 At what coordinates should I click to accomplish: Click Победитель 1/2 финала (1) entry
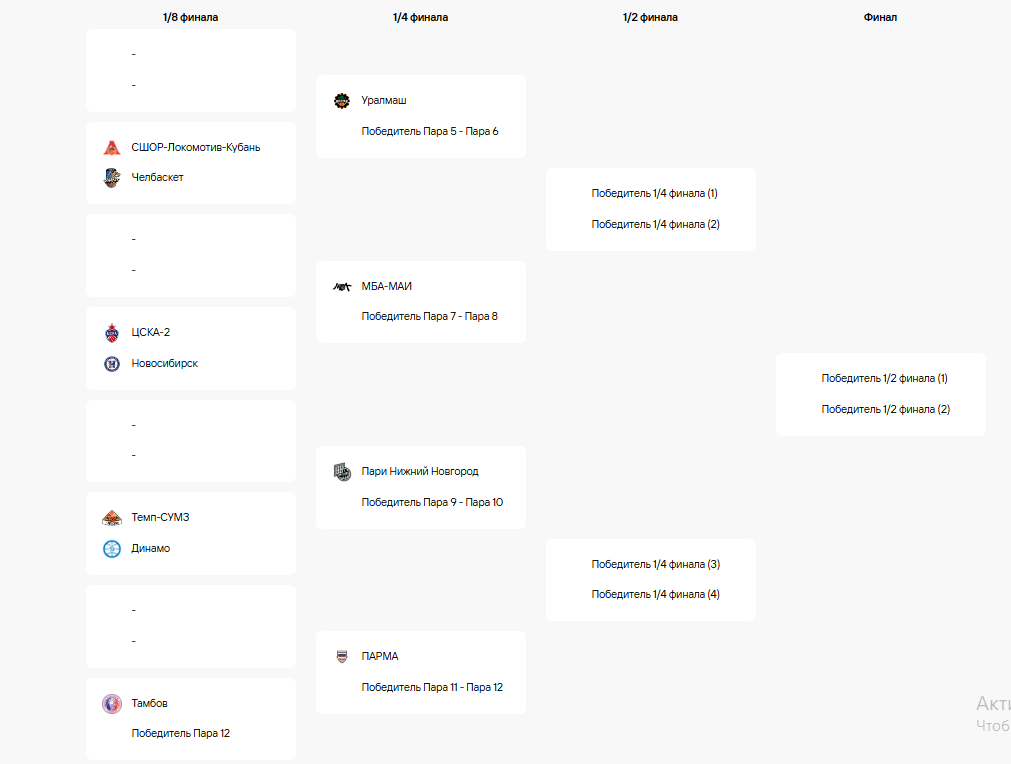pos(884,379)
